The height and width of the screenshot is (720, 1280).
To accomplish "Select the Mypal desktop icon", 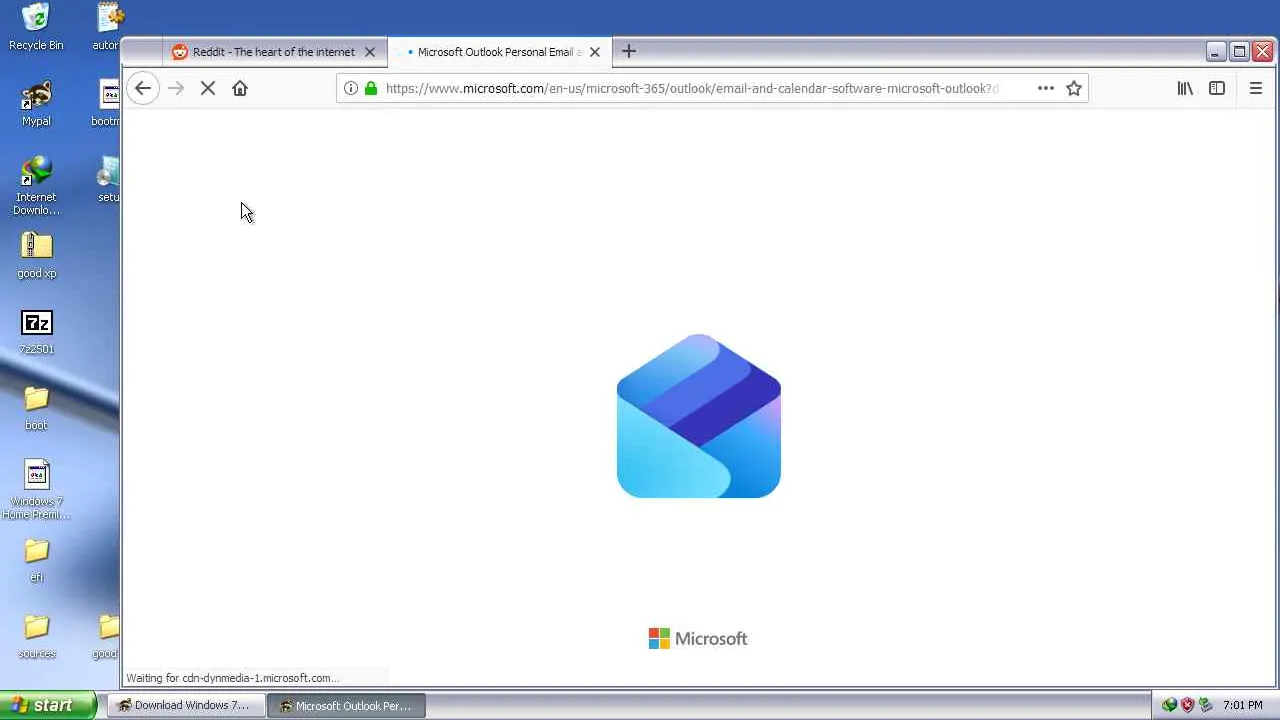I will (36, 104).
